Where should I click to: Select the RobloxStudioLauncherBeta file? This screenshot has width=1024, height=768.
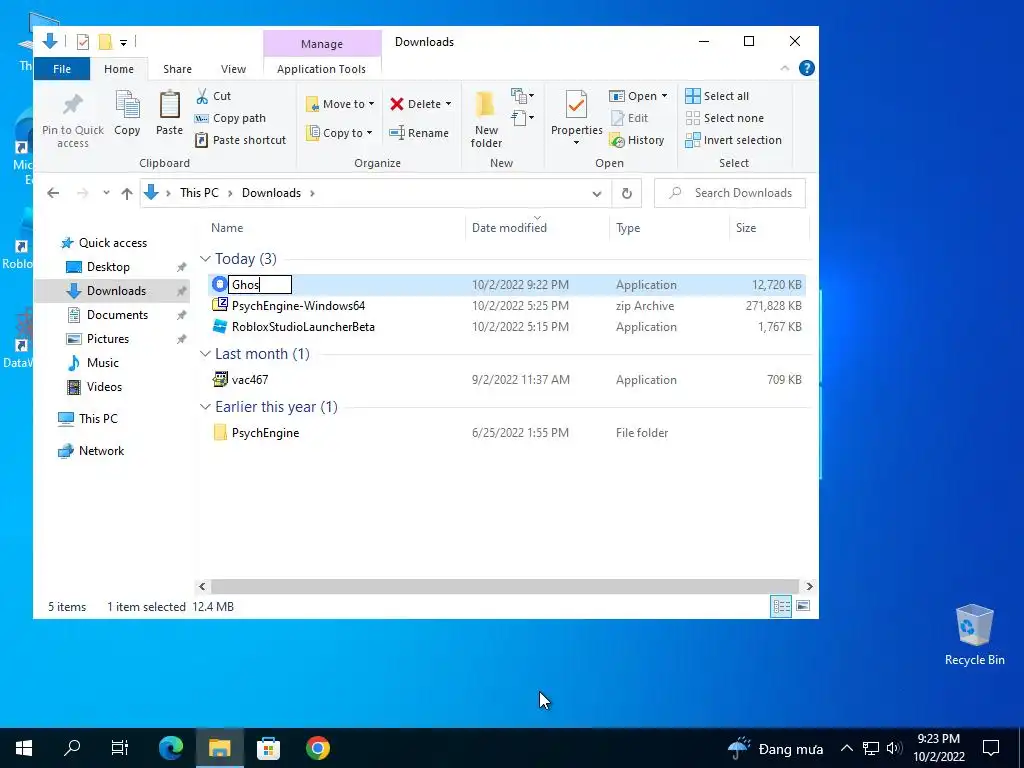[x=303, y=327]
